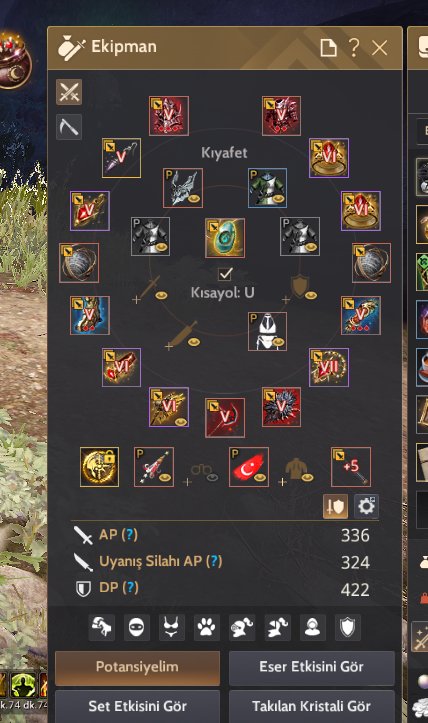Click the Eser Etkisini Gör button
Image resolution: width=428 pixels, height=723 pixels.
311,667
